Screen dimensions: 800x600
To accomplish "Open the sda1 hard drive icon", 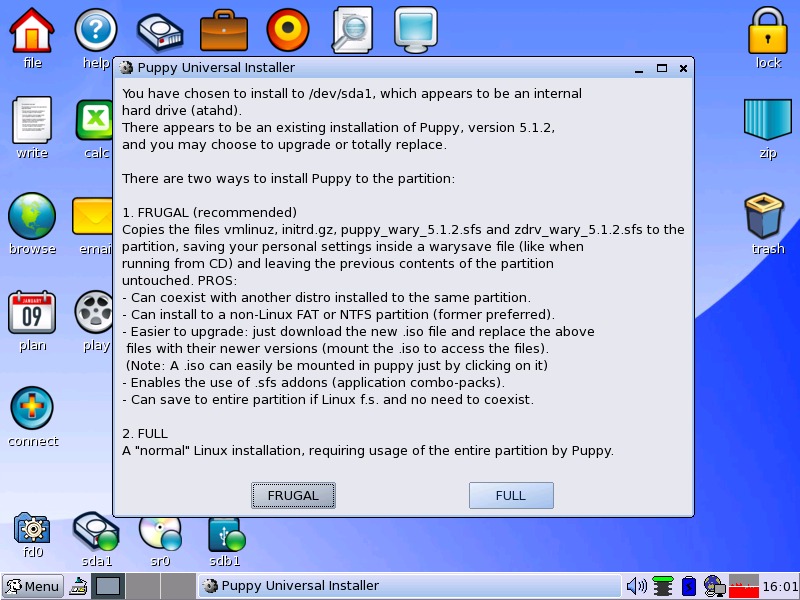I will tap(96, 532).
